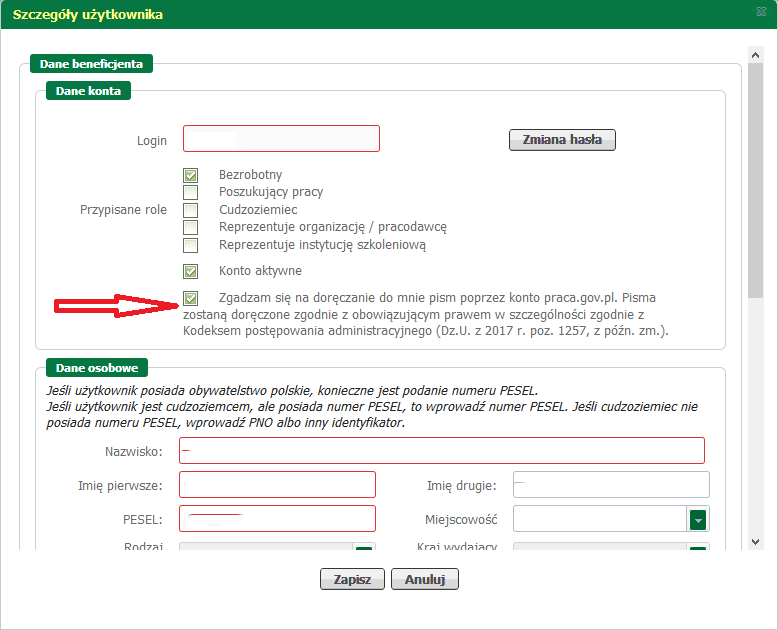Tick the Poszukujący pracy checkbox

pyautogui.click(x=191, y=192)
